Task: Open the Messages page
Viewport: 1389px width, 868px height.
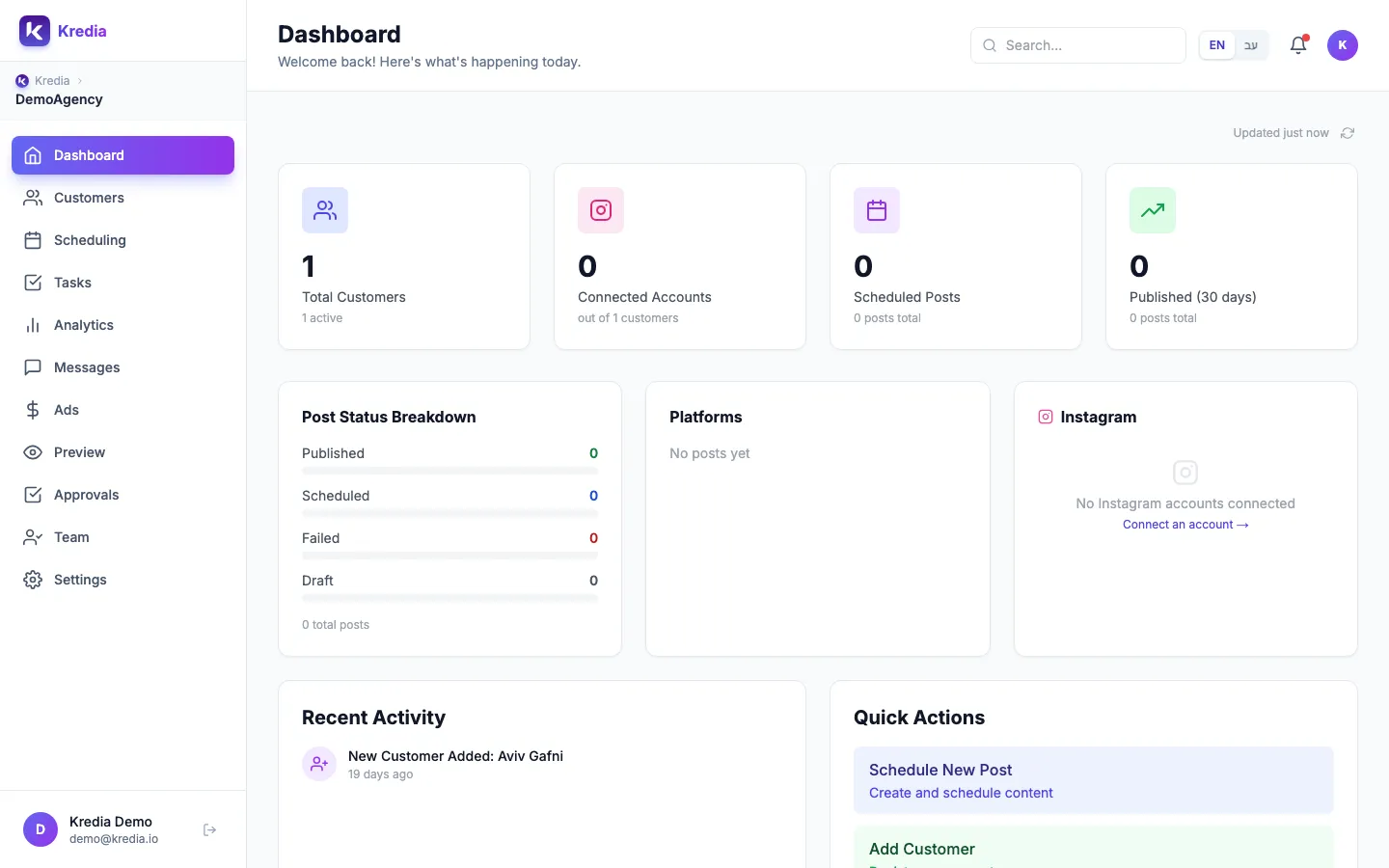Action: [123, 367]
